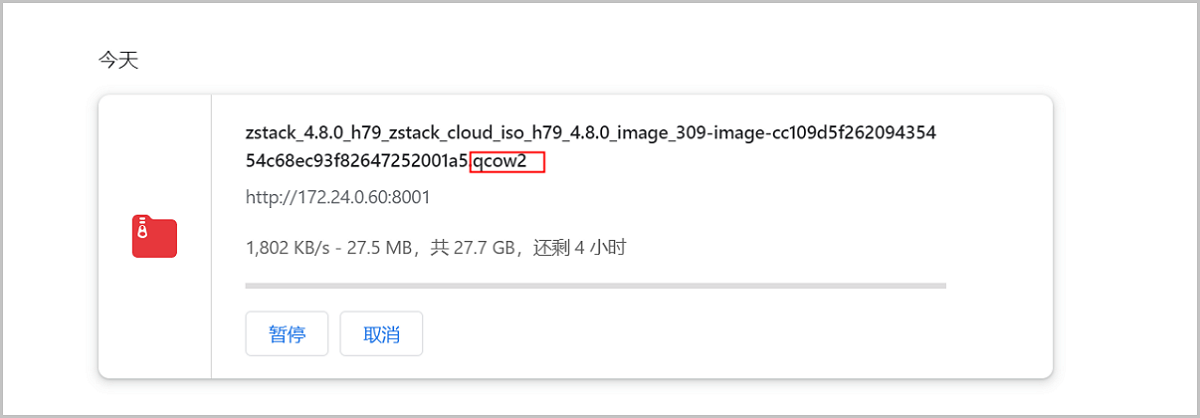Click the vertical divider beside the file icon
Screen dimensions: 1200x418
coord(211,238)
